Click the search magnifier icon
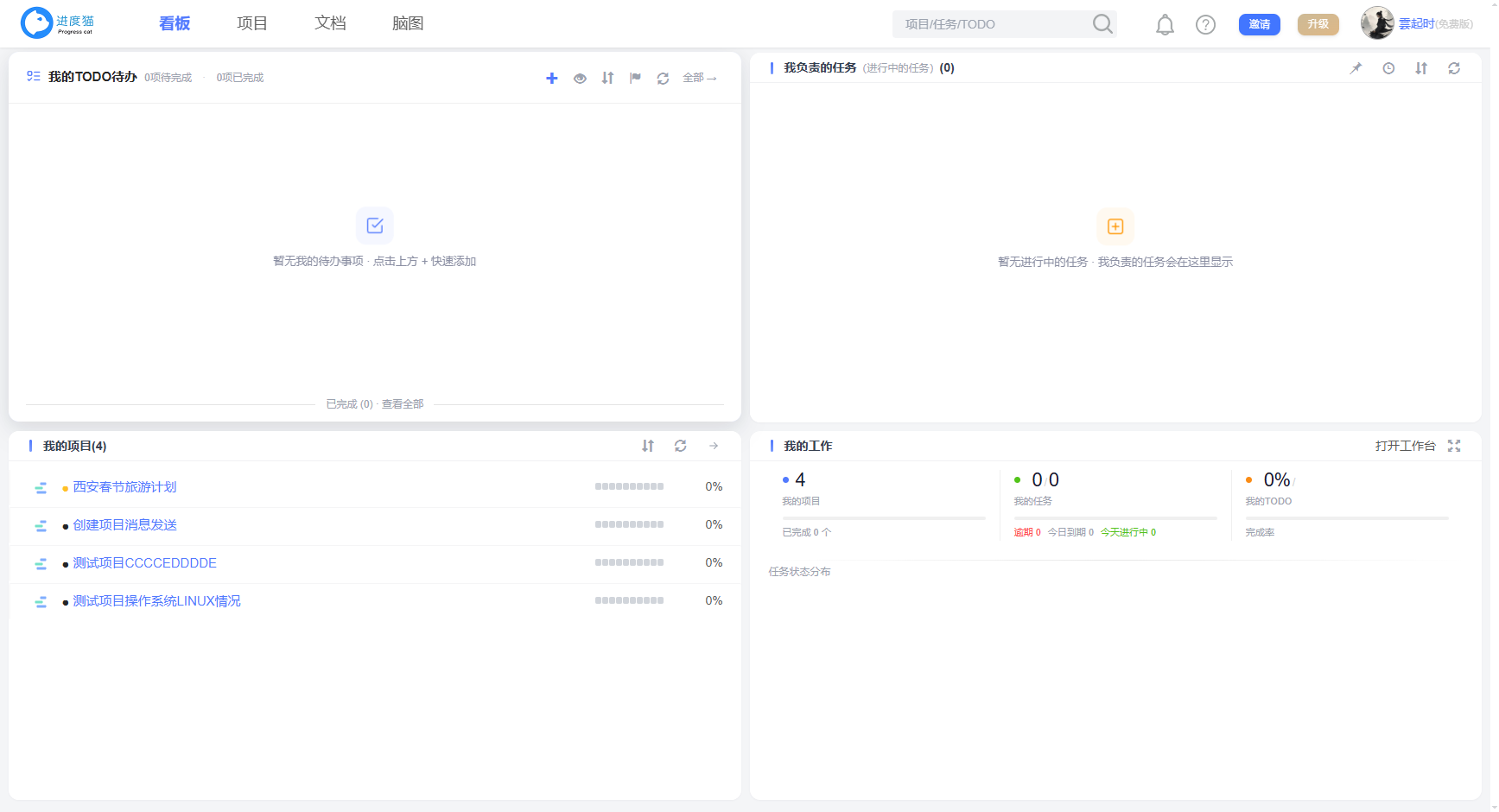This screenshot has height=812, width=1499. [x=1102, y=23]
